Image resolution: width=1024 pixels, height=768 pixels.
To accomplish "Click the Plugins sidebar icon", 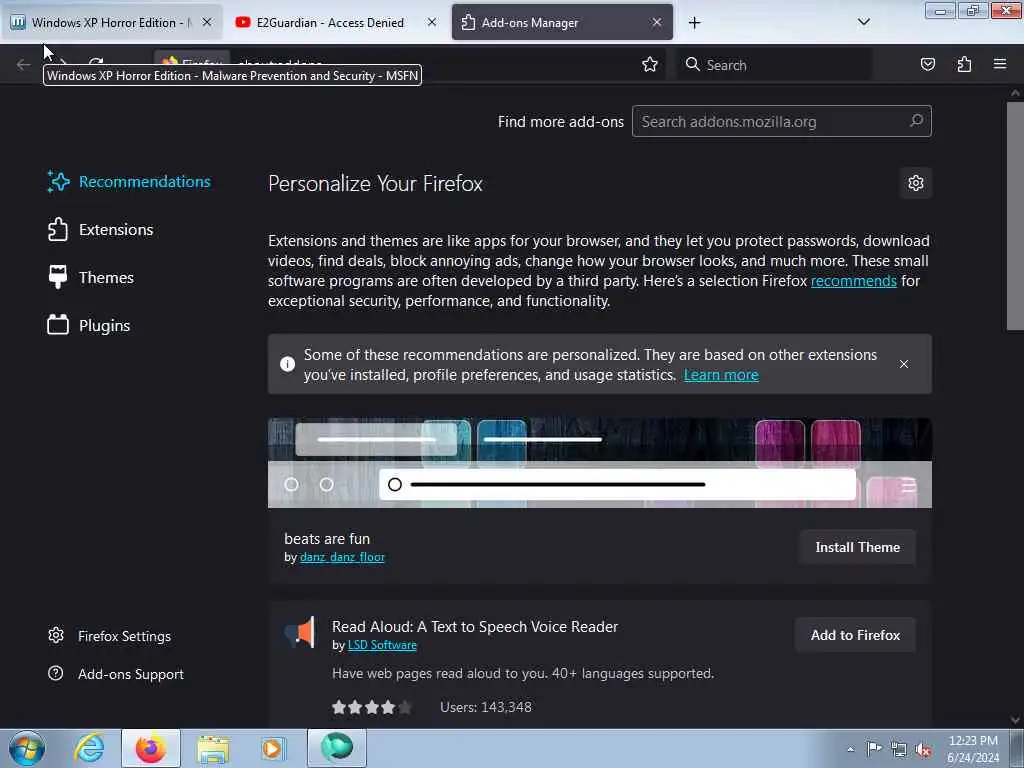I will pyautogui.click(x=57, y=325).
